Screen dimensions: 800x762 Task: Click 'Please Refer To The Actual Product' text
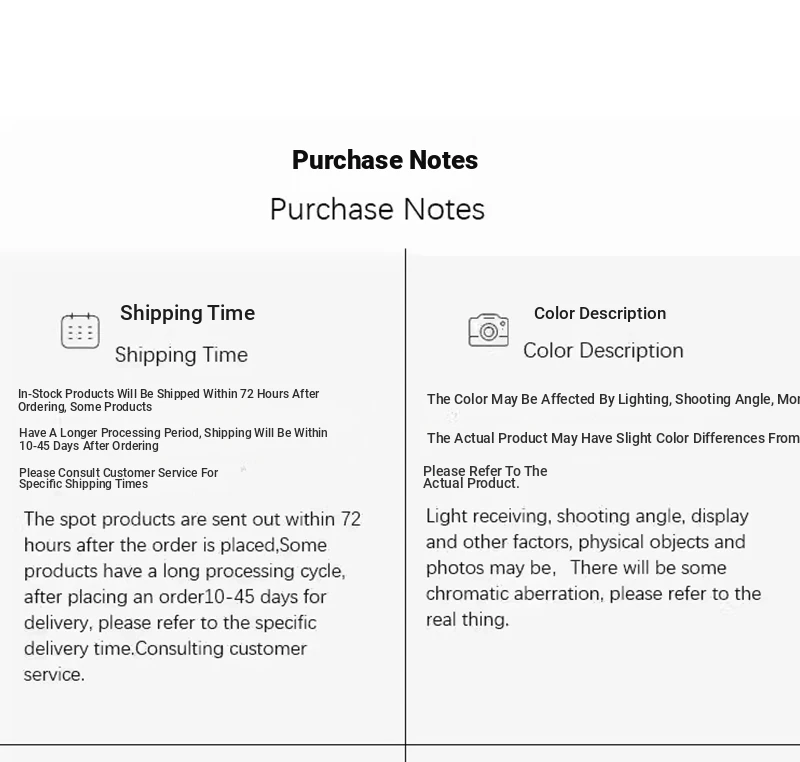tap(485, 477)
